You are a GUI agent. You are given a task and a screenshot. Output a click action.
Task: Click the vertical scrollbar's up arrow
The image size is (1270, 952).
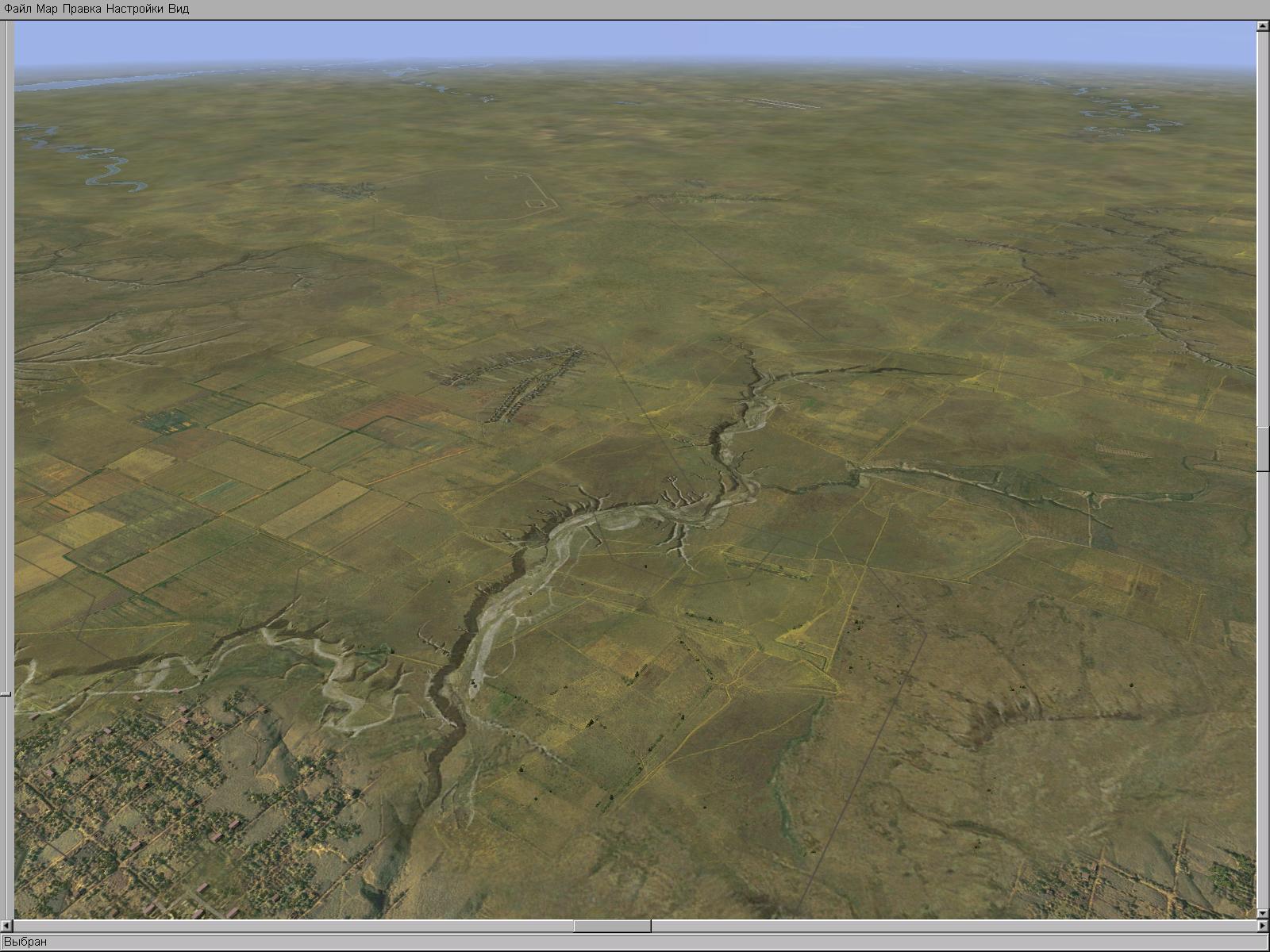point(1263,26)
